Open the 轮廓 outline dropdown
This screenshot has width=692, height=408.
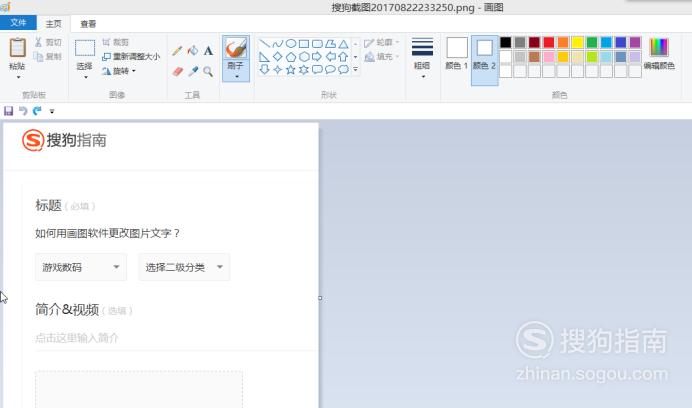382,42
